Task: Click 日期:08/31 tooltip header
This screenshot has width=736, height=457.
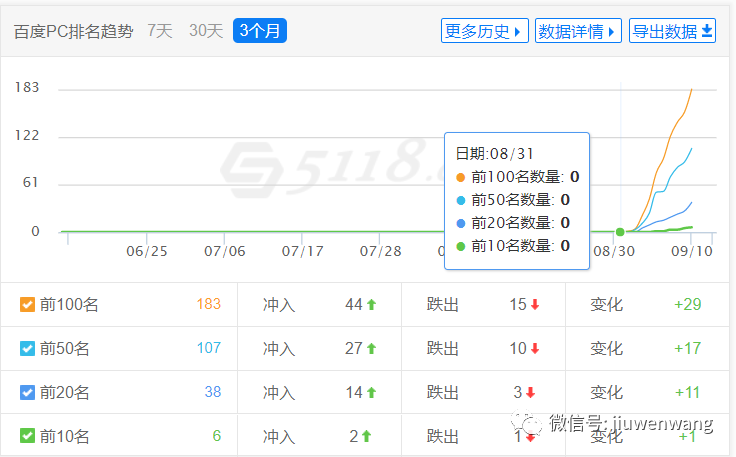Action: click(495, 154)
